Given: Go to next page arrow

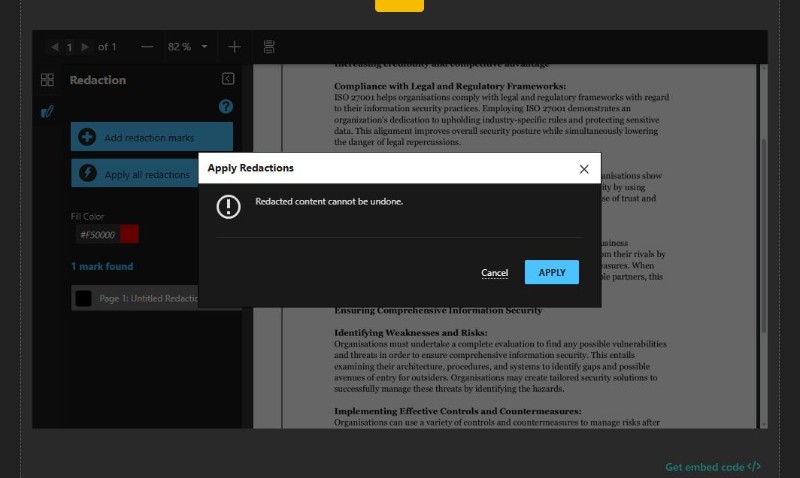Looking at the screenshot, I should pyautogui.click(x=85, y=47).
